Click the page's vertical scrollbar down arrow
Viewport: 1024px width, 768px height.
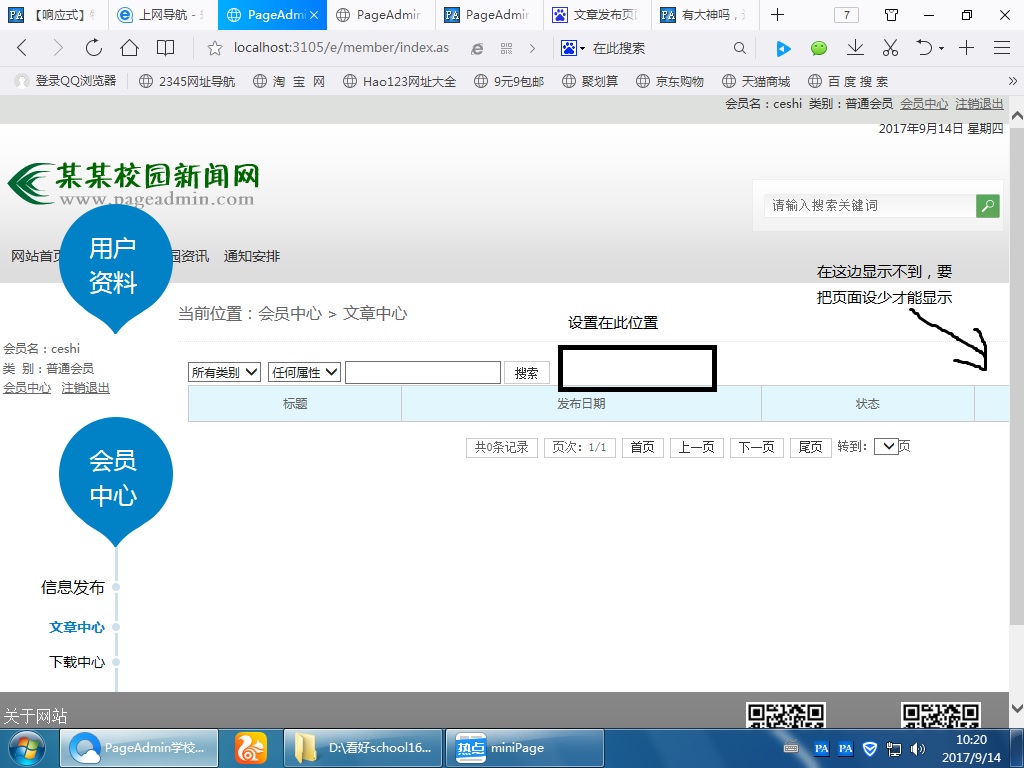pos(1016,708)
